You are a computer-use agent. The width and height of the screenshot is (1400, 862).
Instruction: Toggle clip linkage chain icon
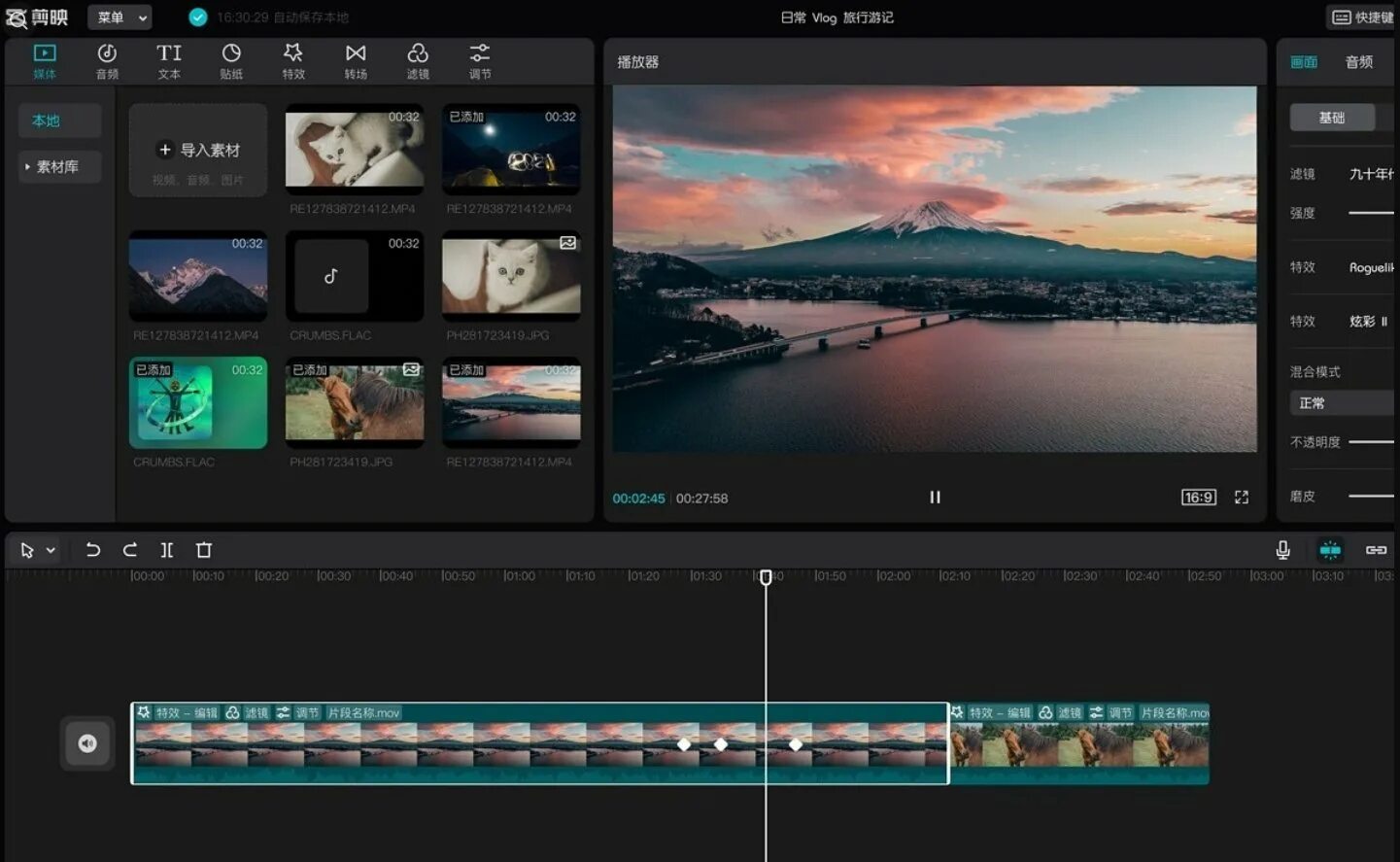[x=1376, y=550]
